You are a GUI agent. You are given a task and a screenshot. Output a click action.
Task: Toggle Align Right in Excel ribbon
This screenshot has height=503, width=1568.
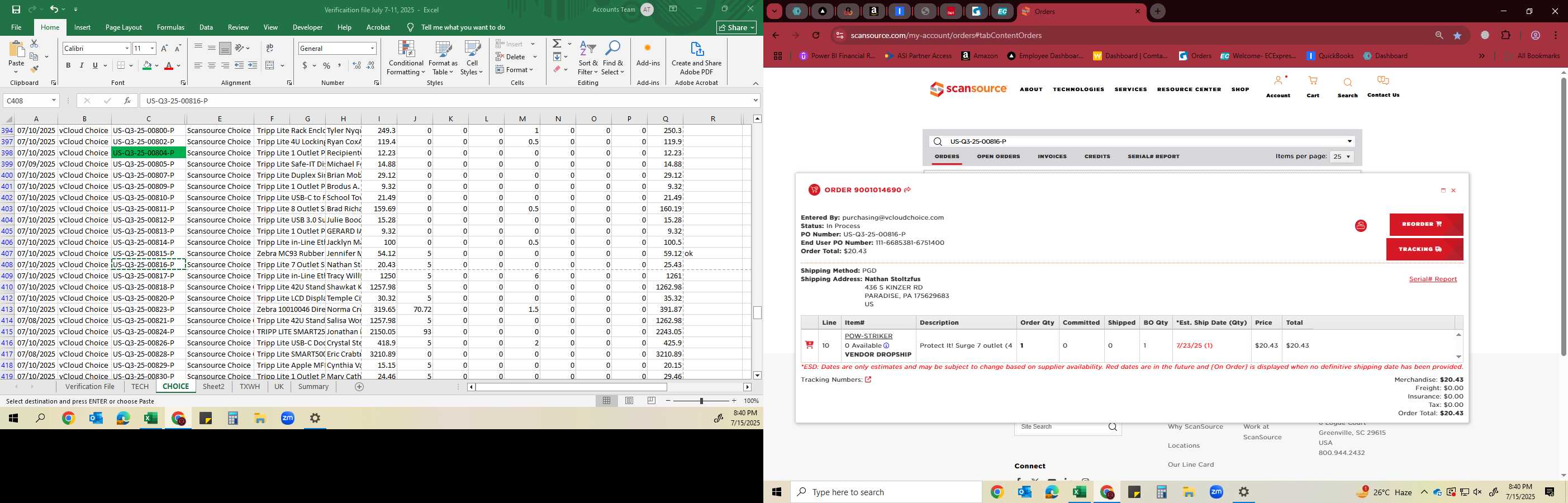[225, 65]
